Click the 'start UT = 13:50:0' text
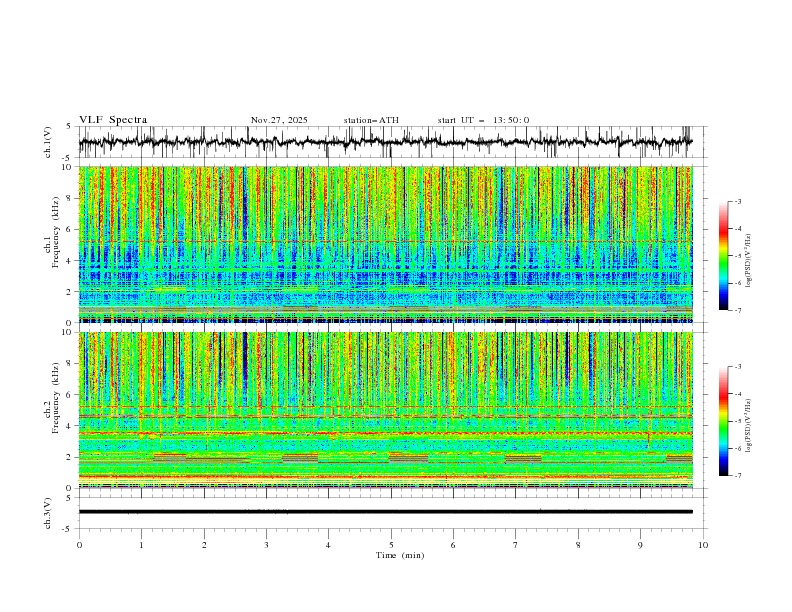Screen dimensions: 792x612 pos(483,120)
